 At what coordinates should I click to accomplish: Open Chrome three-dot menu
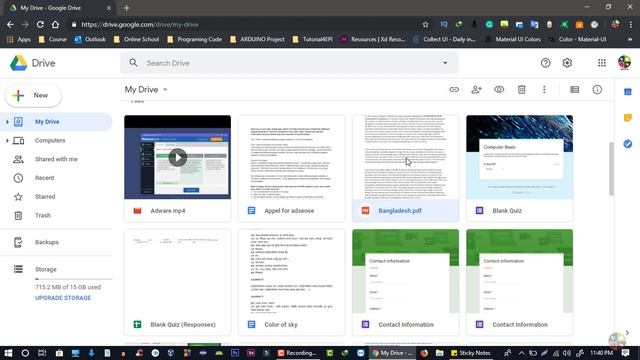tap(631, 24)
